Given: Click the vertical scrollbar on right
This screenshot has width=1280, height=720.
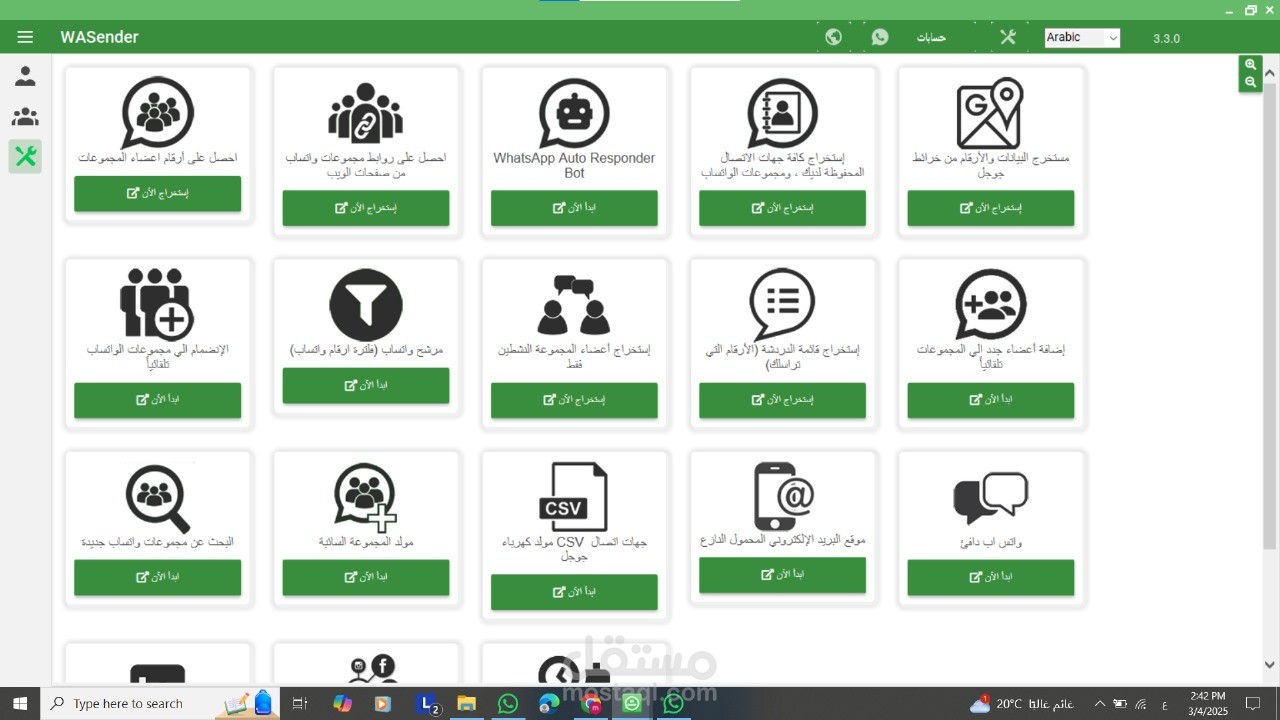Looking at the screenshot, I should point(1270,315).
